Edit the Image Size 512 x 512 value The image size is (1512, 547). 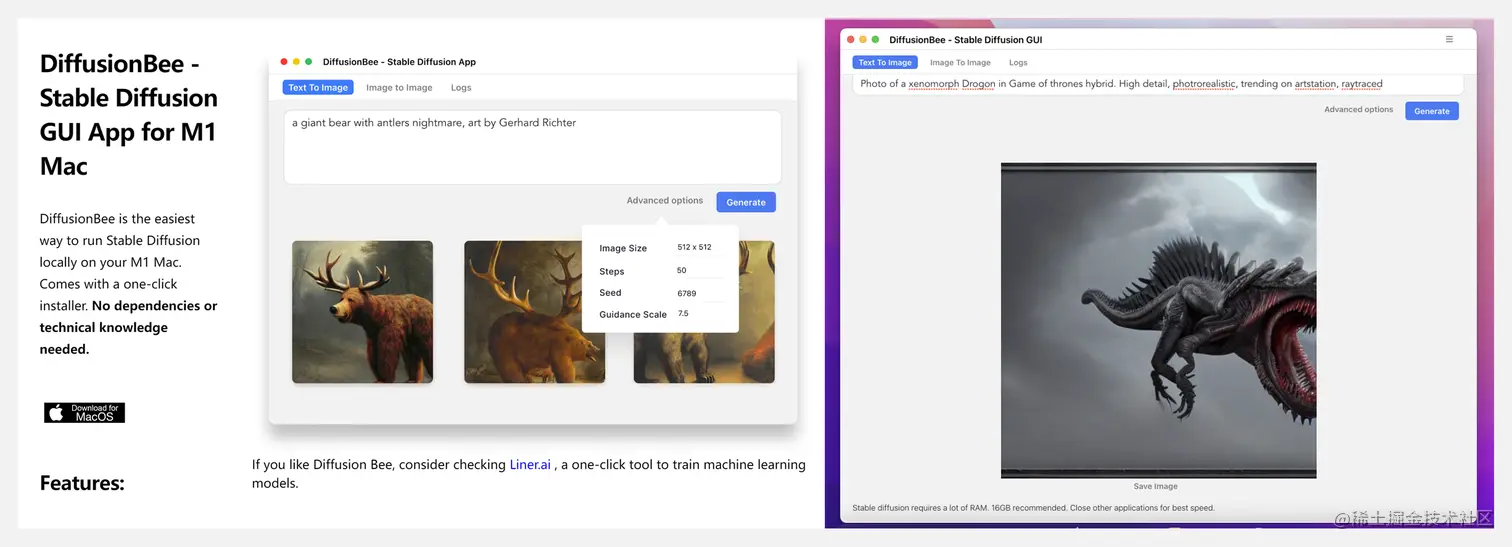(x=694, y=248)
